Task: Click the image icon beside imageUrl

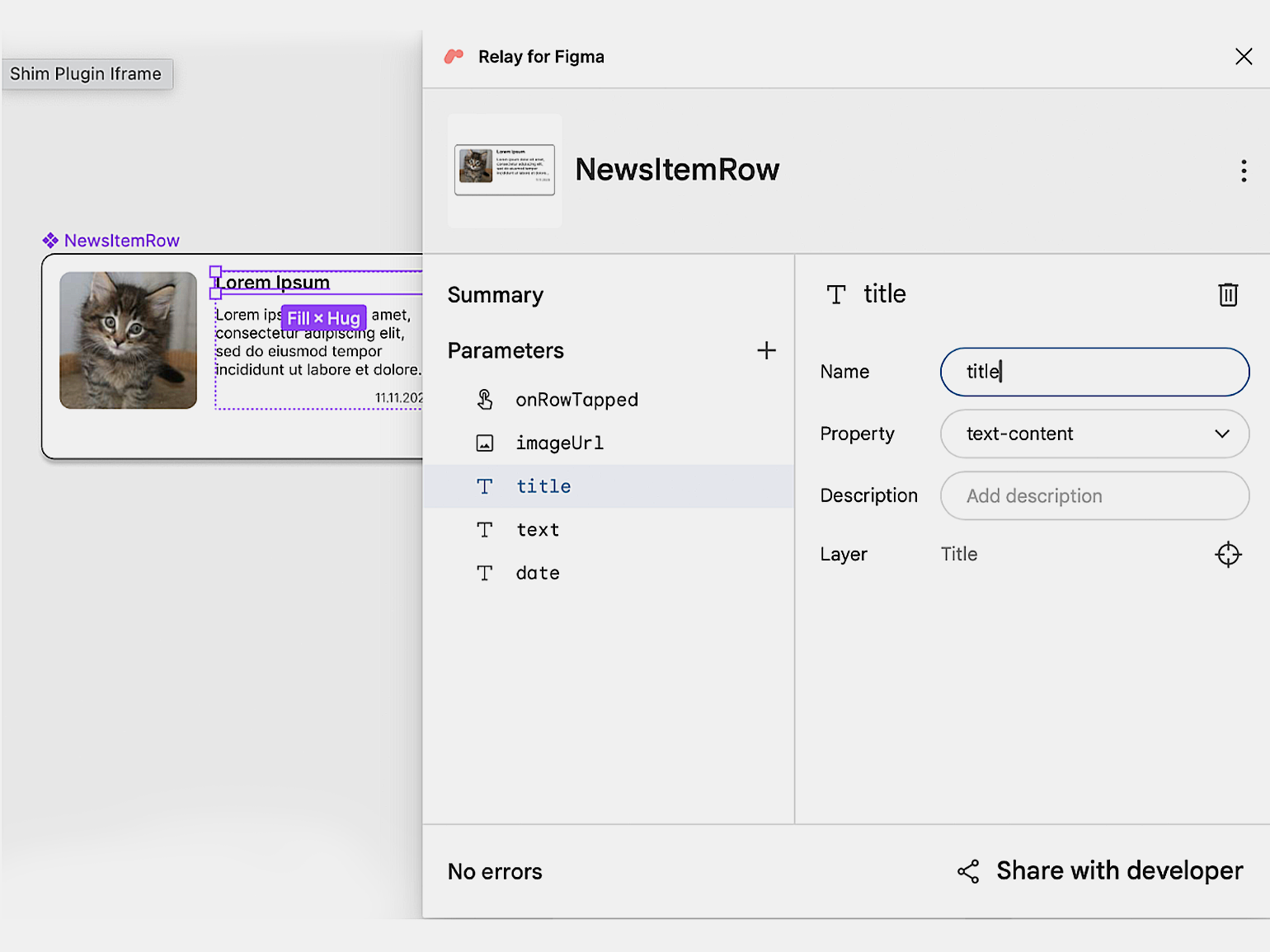Action: tap(485, 443)
